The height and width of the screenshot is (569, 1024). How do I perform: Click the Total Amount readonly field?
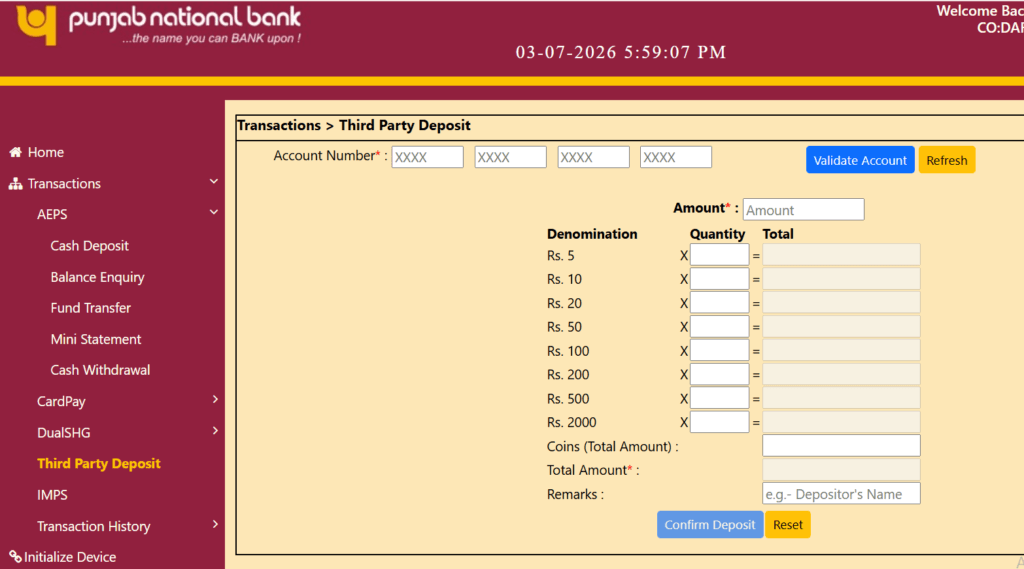[x=841, y=470]
